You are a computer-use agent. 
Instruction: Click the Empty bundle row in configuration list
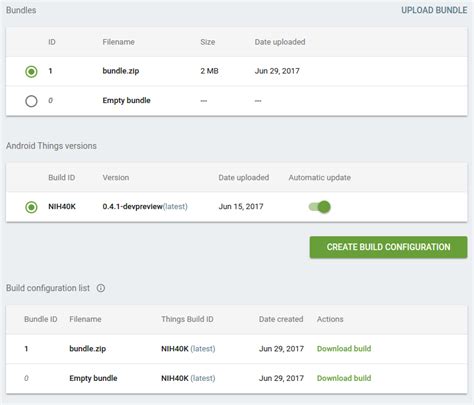(237, 378)
